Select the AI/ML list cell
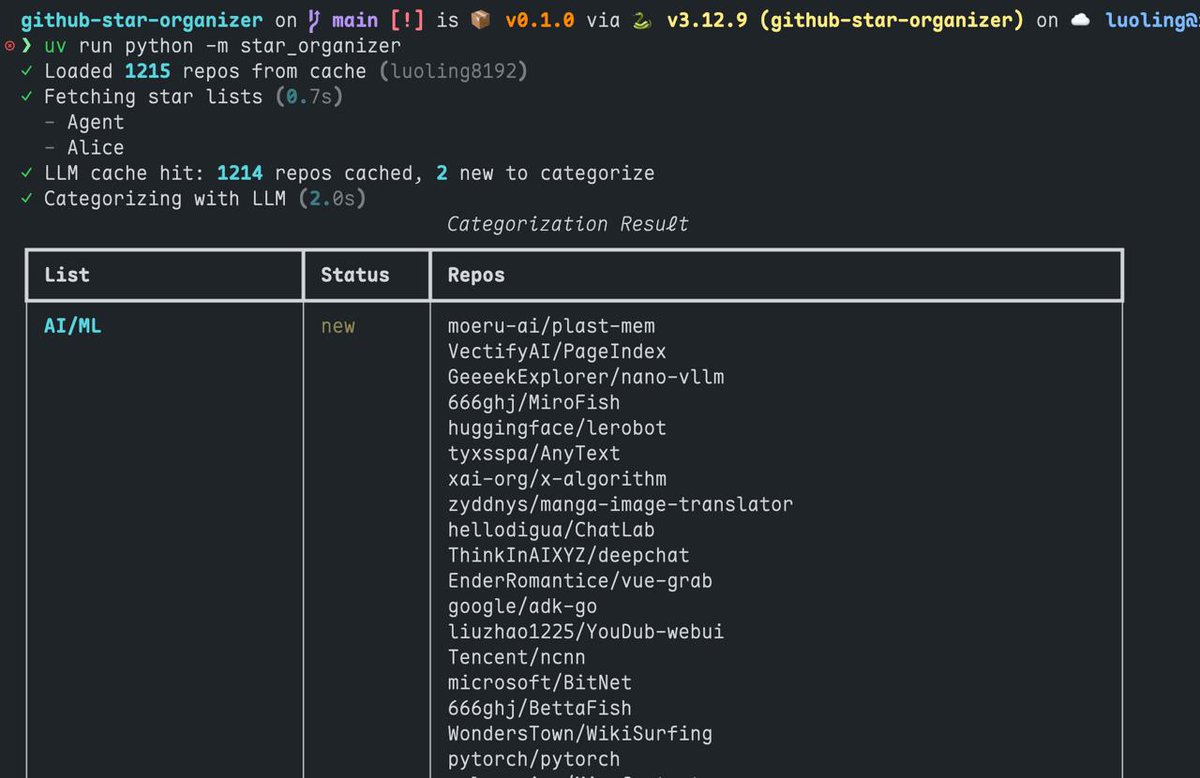The width and height of the screenshot is (1200, 778). pyautogui.click(x=72, y=326)
